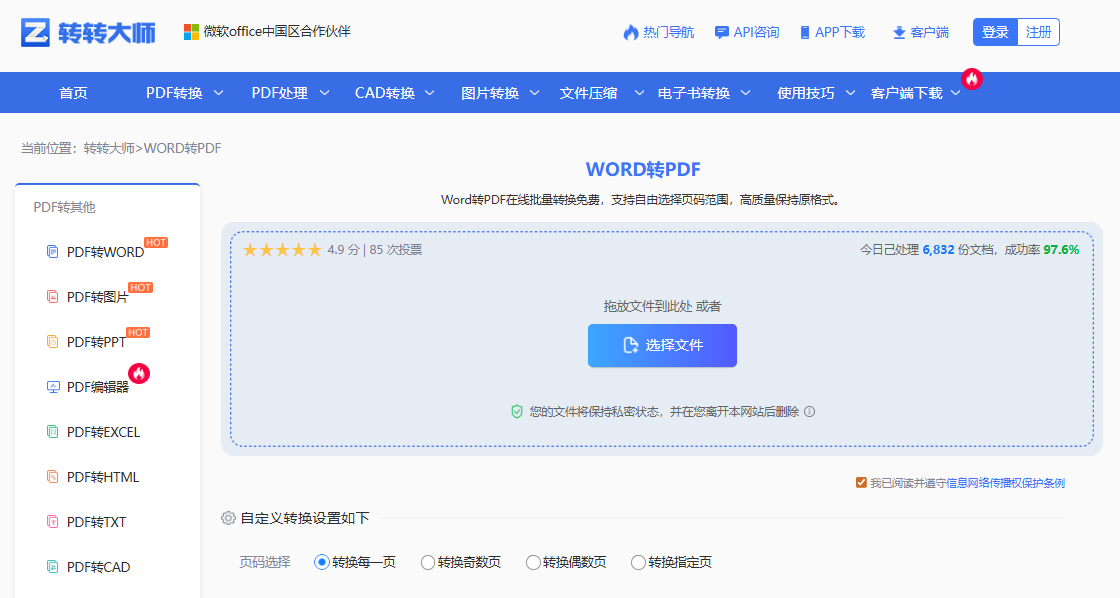
Task: Open API咨询 via its chat bubble icon
Action: 721,31
